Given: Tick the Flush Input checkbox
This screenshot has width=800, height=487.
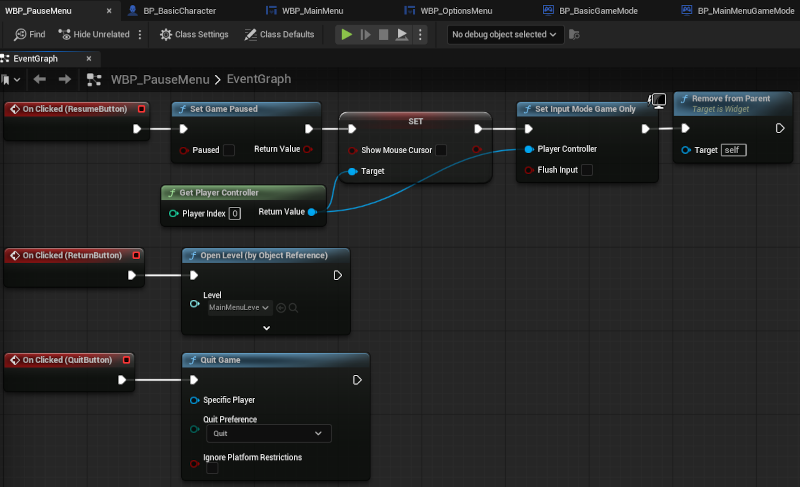Looking at the screenshot, I should click(587, 170).
